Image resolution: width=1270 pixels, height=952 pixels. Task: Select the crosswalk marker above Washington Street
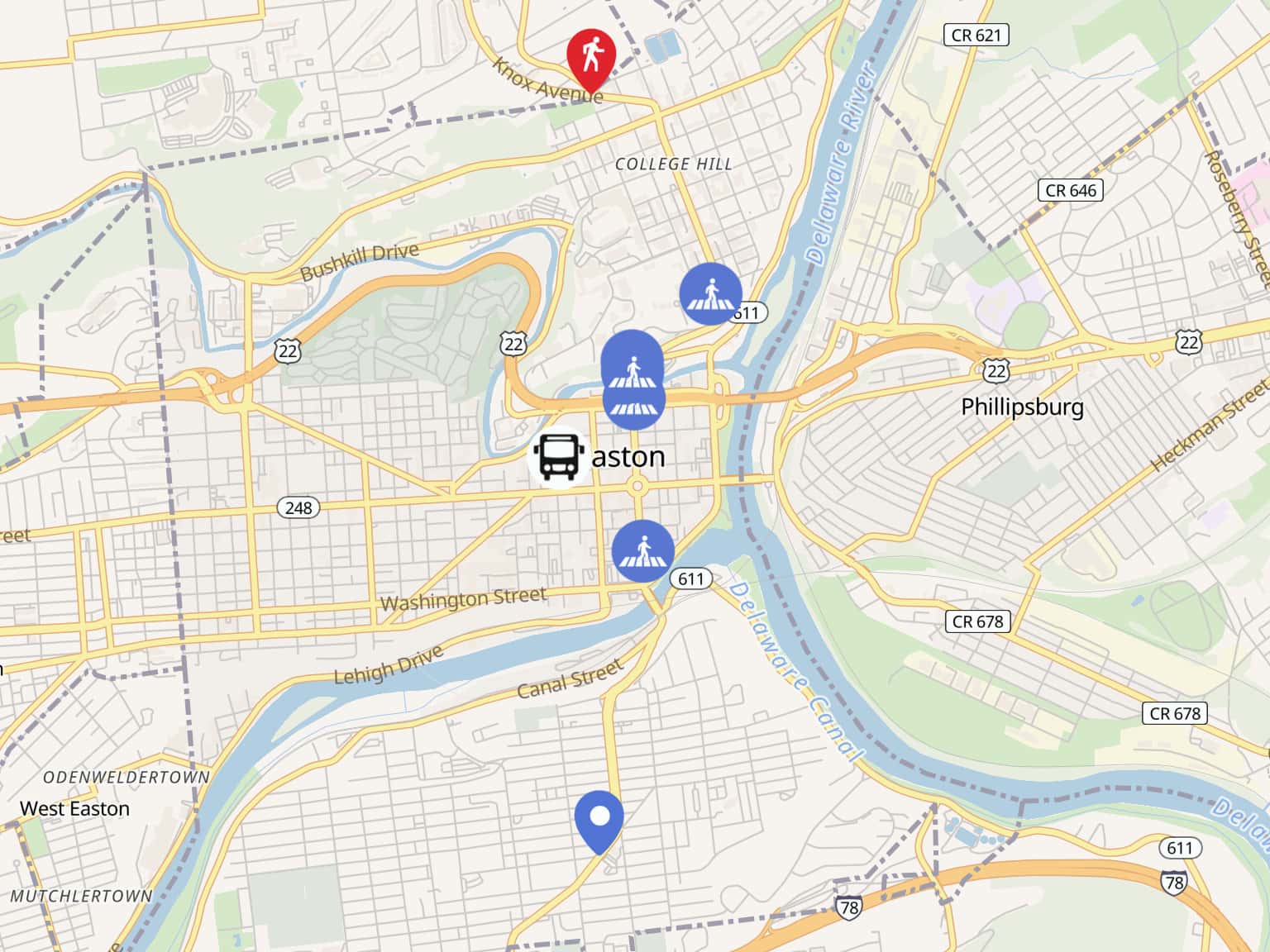point(643,551)
